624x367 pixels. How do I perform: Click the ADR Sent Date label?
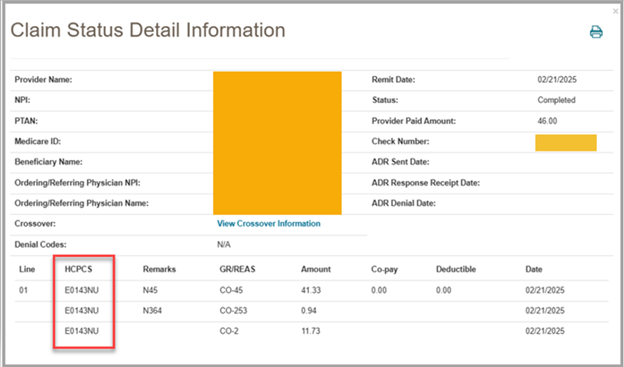[x=400, y=162]
